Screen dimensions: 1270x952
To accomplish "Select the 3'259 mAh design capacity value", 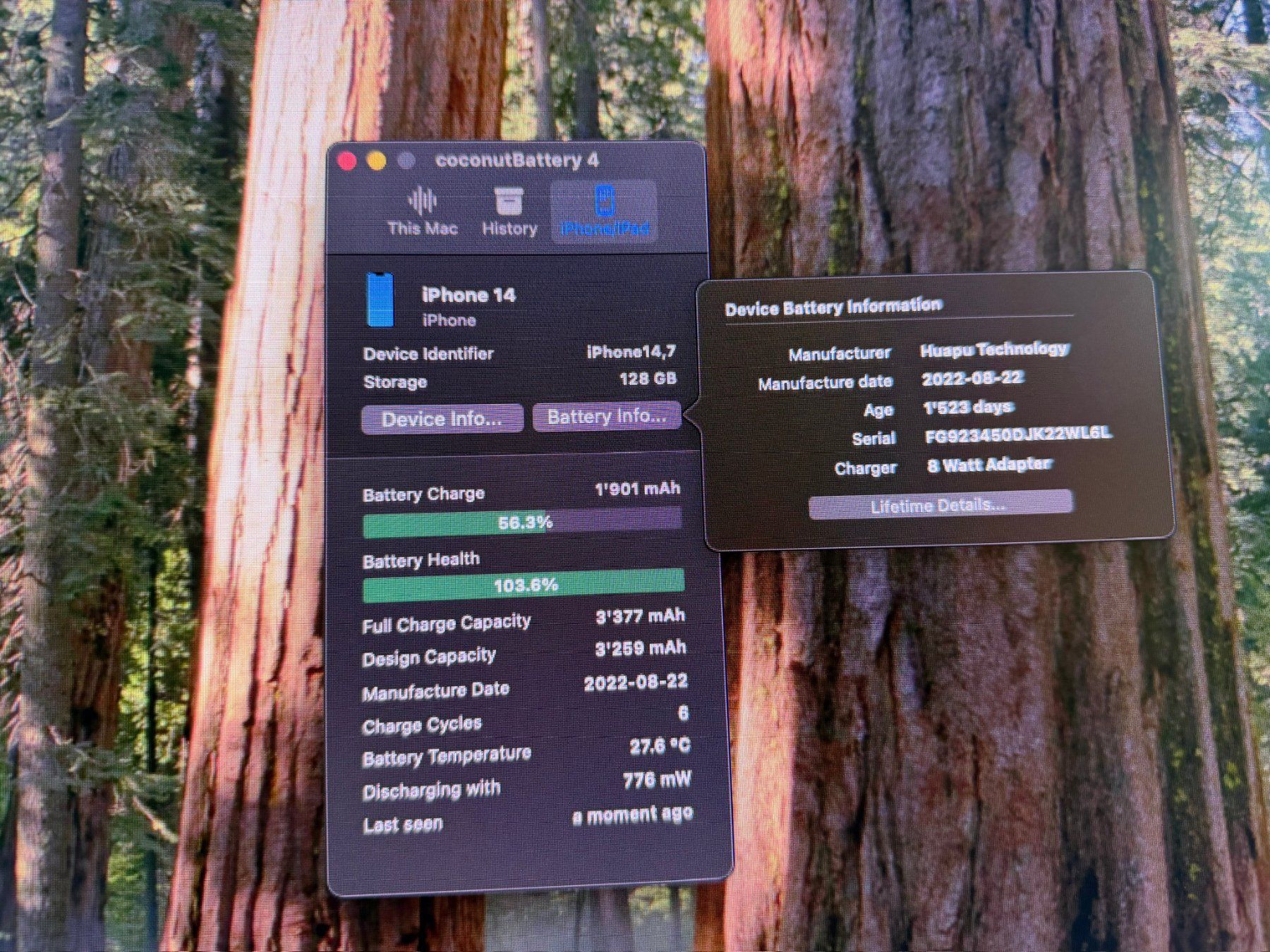I will point(641,648).
